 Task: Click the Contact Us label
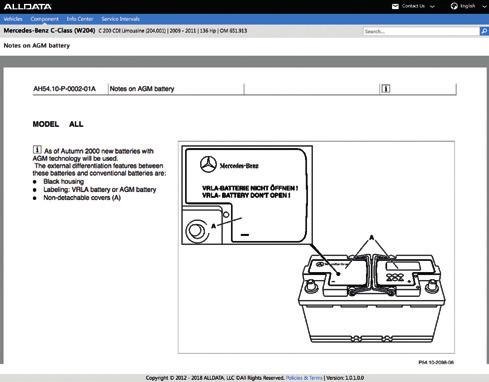413,6
